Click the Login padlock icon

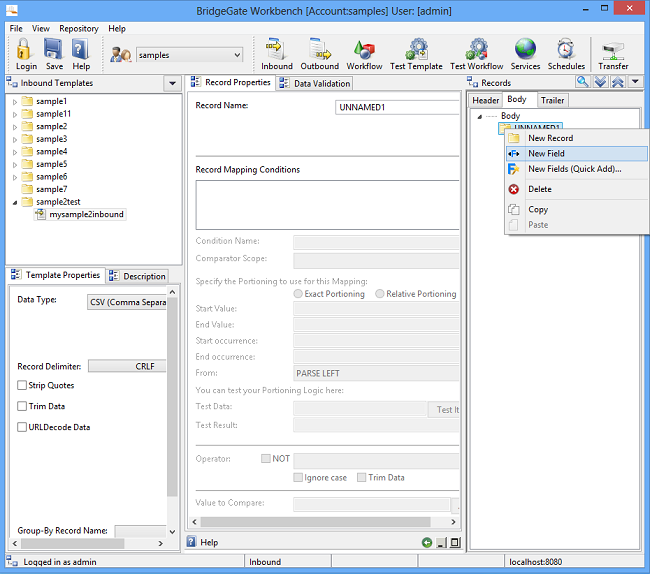pyautogui.click(x=25, y=49)
